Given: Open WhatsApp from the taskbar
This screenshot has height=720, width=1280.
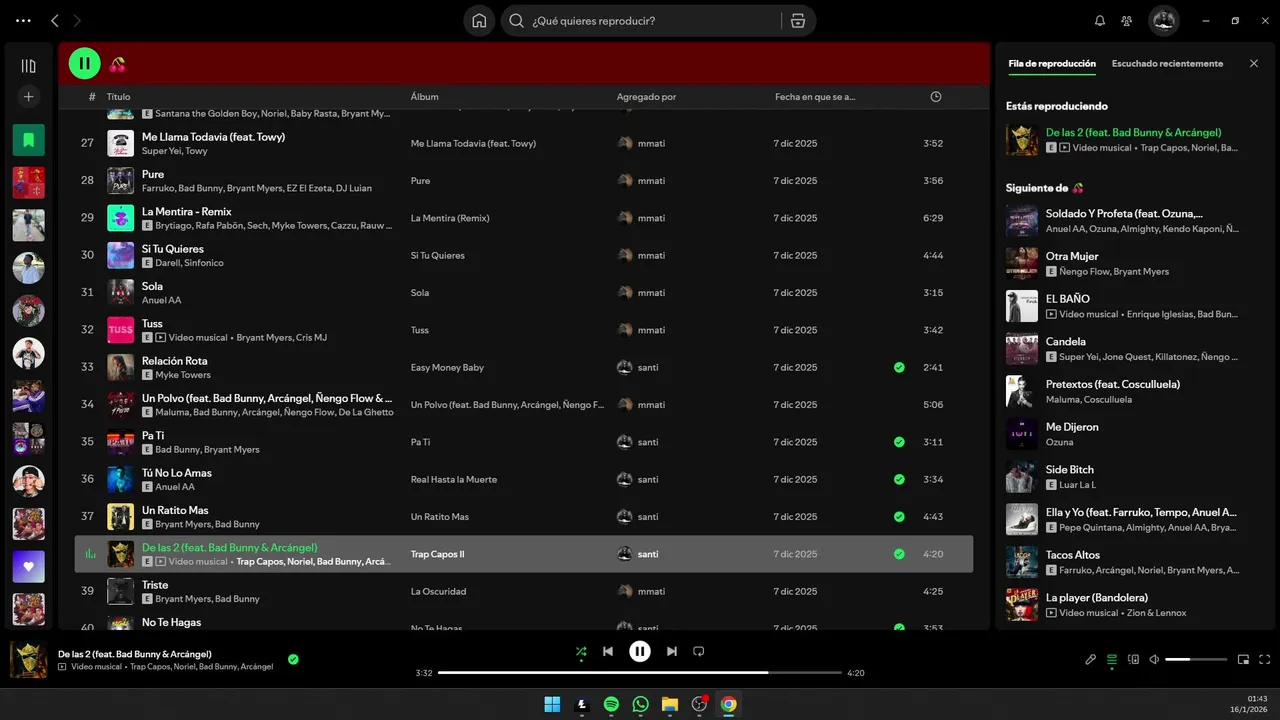Looking at the screenshot, I should pos(641,704).
